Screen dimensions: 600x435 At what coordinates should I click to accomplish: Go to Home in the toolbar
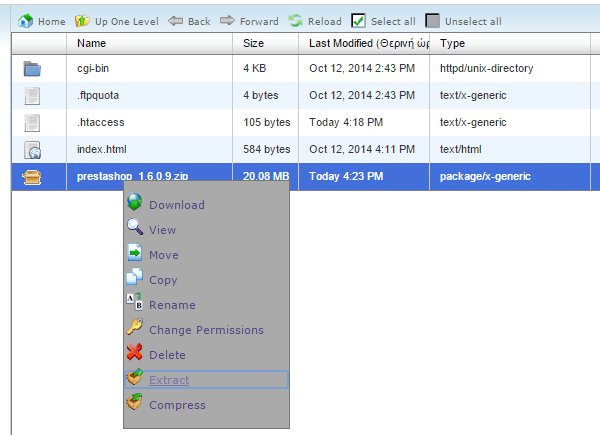coord(52,21)
